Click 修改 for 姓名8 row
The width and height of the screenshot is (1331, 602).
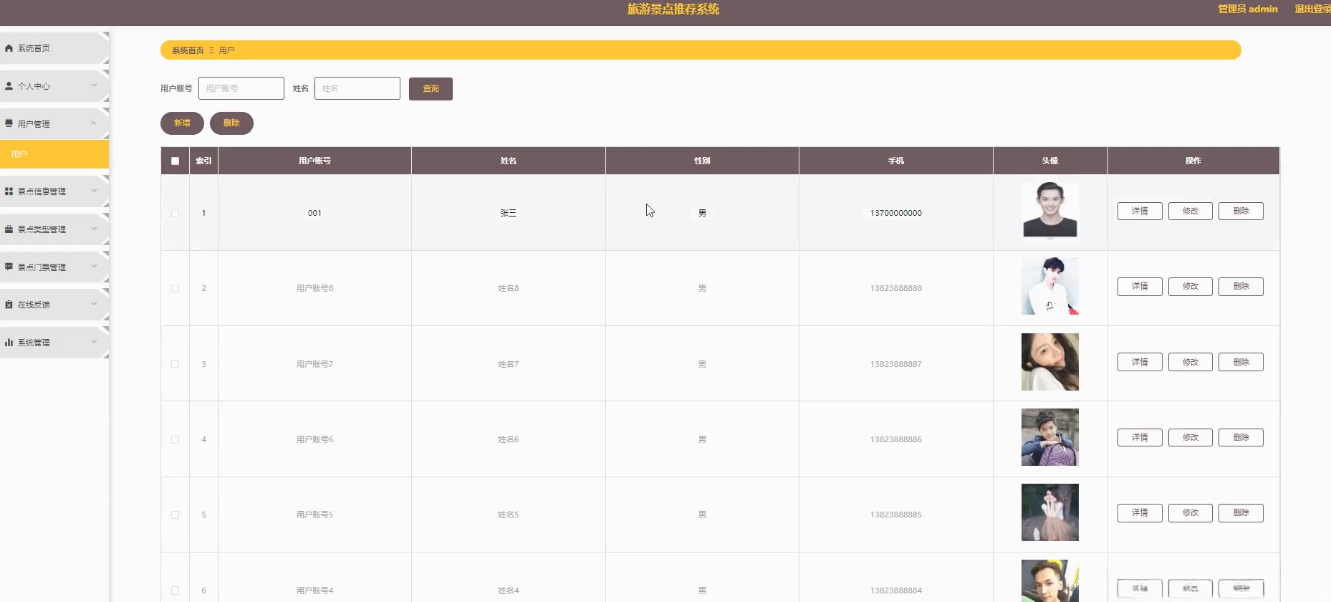click(x=1190, y=287)
